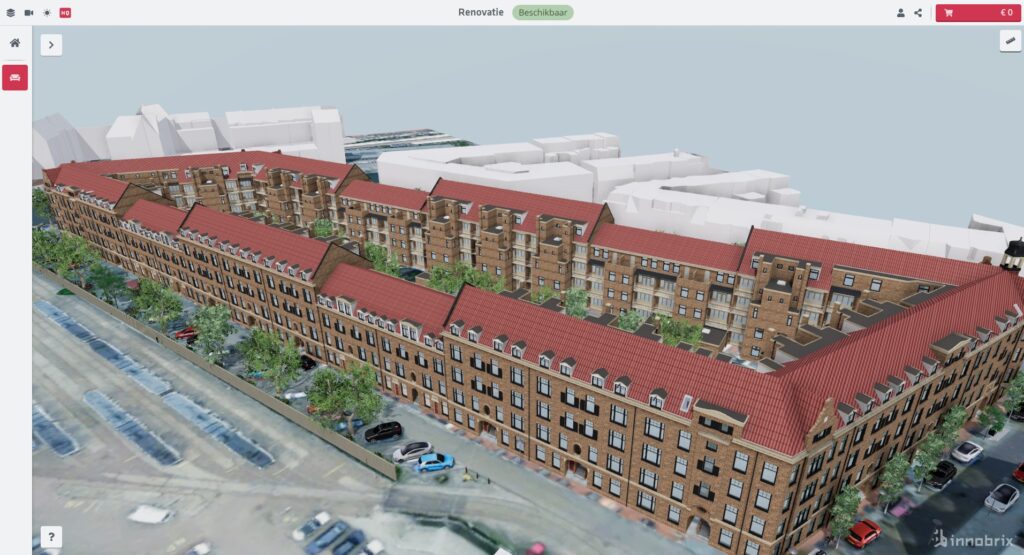Viewport: 1024px width, 555px height.
Task: Select the blue car parked on street
Action: click(435, 462)
